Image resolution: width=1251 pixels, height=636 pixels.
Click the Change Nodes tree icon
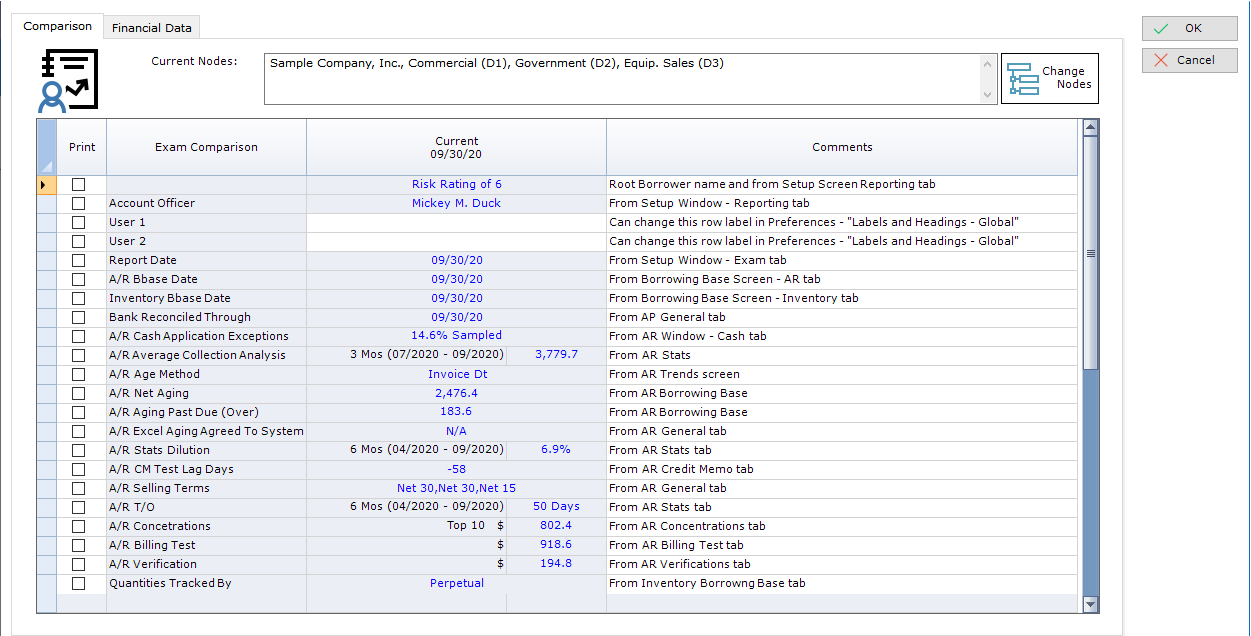click(x=1022, y=79)
